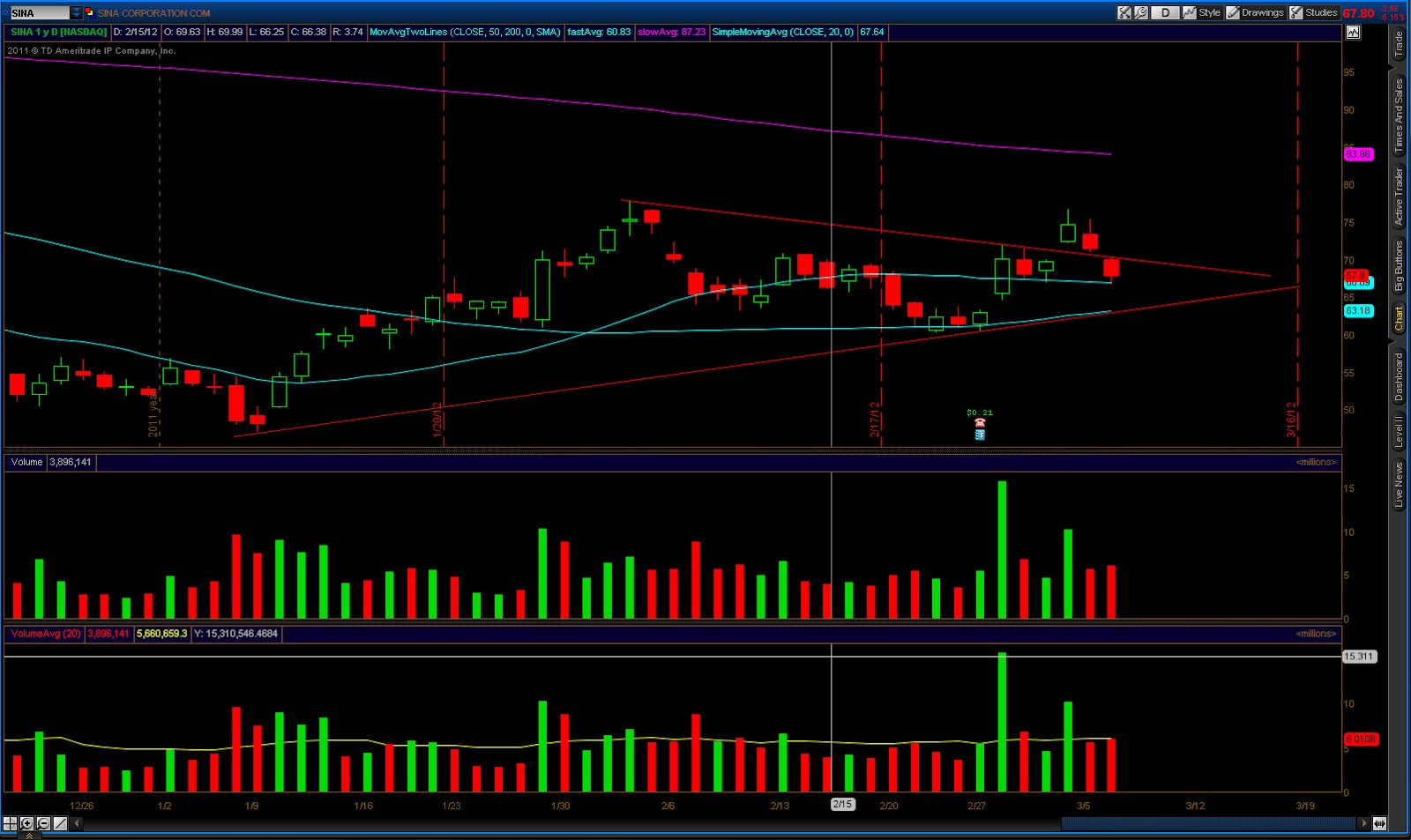Select the trendline drawing tool icon

coord(60,823)
